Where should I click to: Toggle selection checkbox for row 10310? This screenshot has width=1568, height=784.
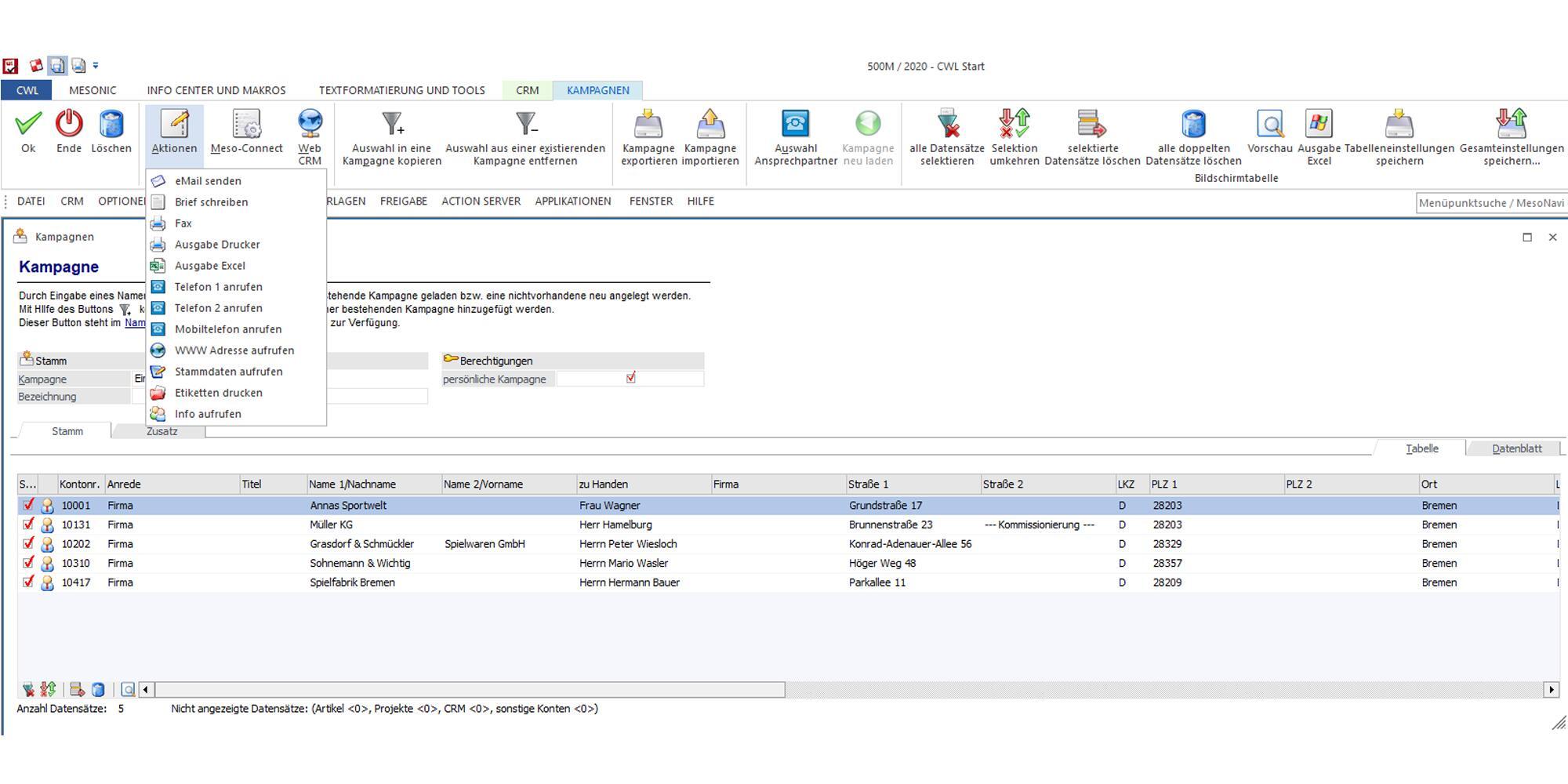coord(28,563)
